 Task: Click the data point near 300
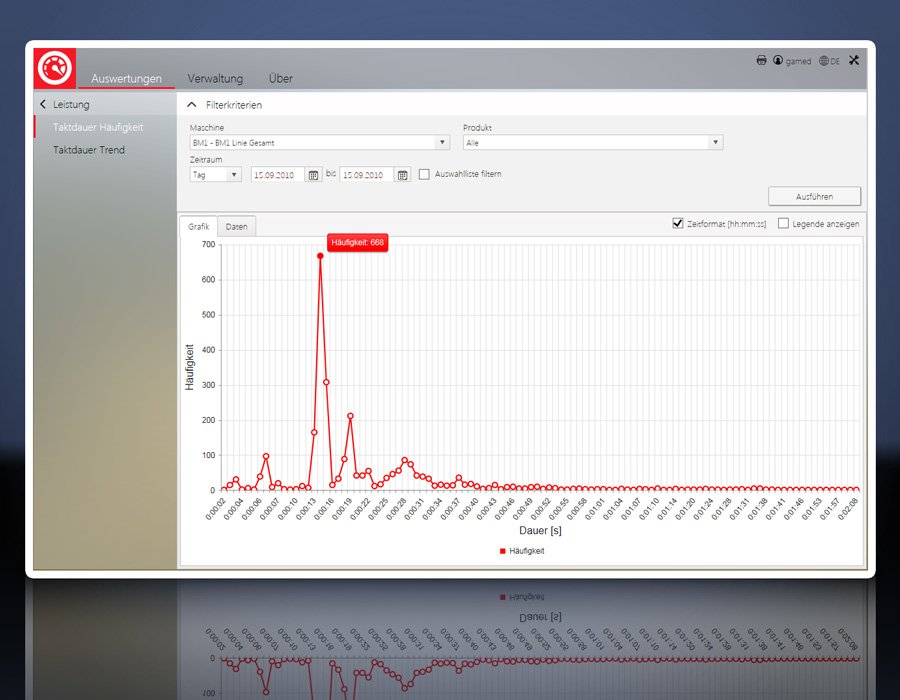(x=326, y=382)
